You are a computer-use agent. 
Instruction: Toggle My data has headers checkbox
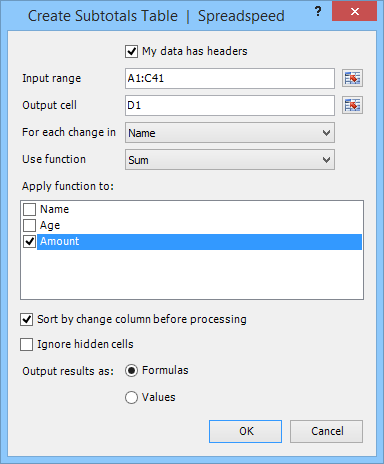131,51
